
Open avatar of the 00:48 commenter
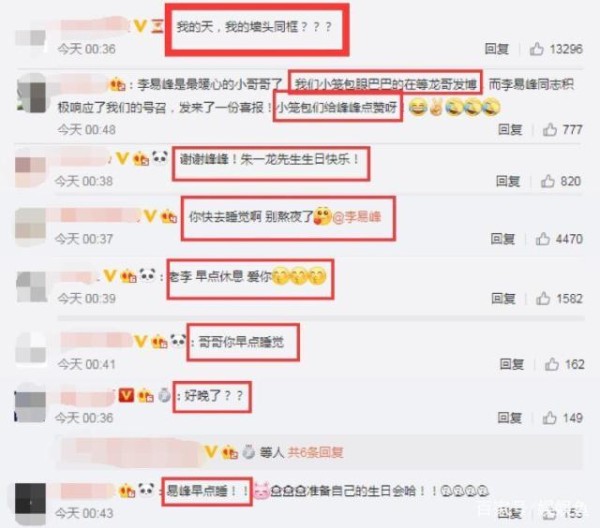[31, 94]
